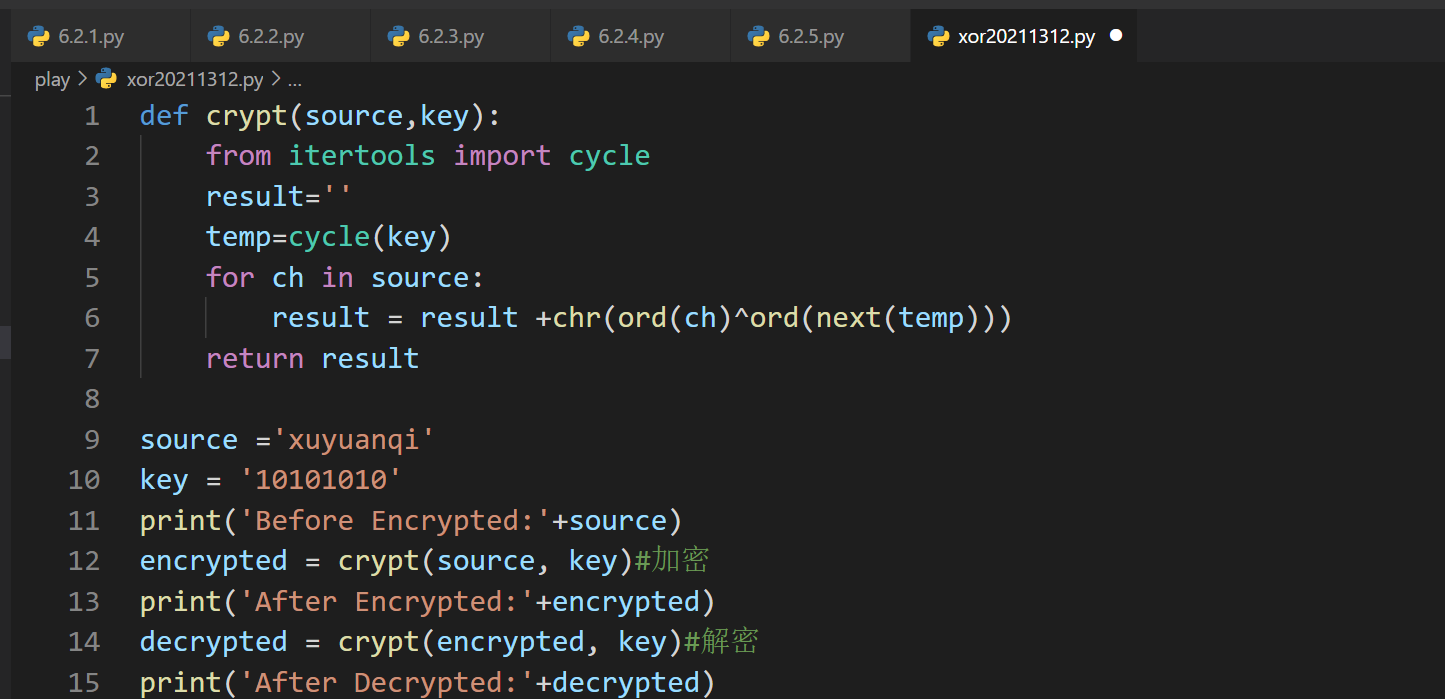Click the xor20211312.py file name in the breadcrumb
Image resolution: width=1445 pixels, height=699 pixels.
coord(195,79)
